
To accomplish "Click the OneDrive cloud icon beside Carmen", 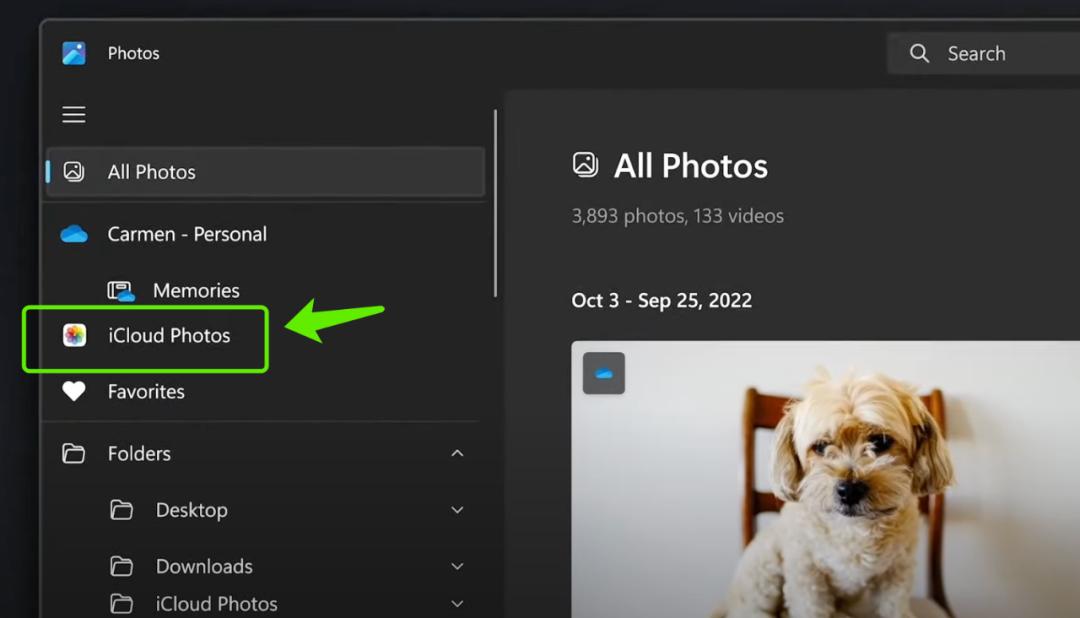I will click(74, 234).
